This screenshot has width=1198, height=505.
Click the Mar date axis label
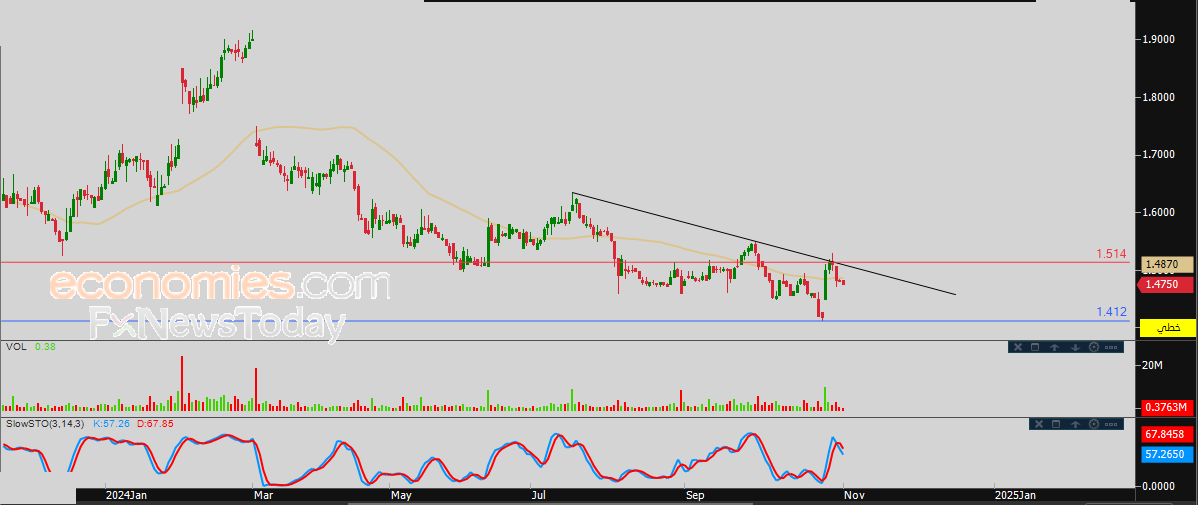point(264,496)
